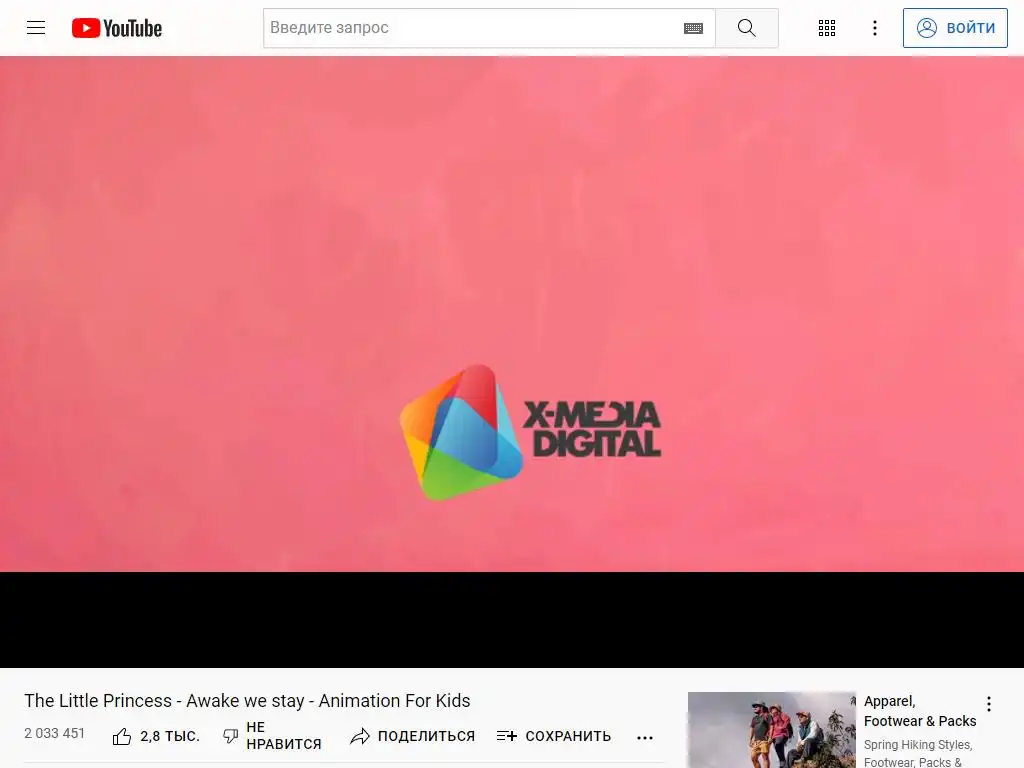Click the magnifier search button

pyautogui.click(x=746, y=27)
